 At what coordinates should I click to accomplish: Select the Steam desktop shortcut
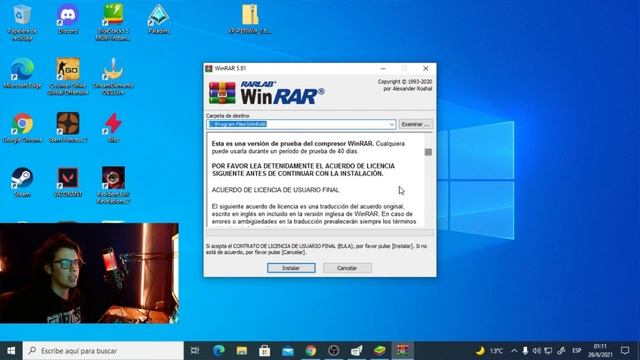point(22,182)
